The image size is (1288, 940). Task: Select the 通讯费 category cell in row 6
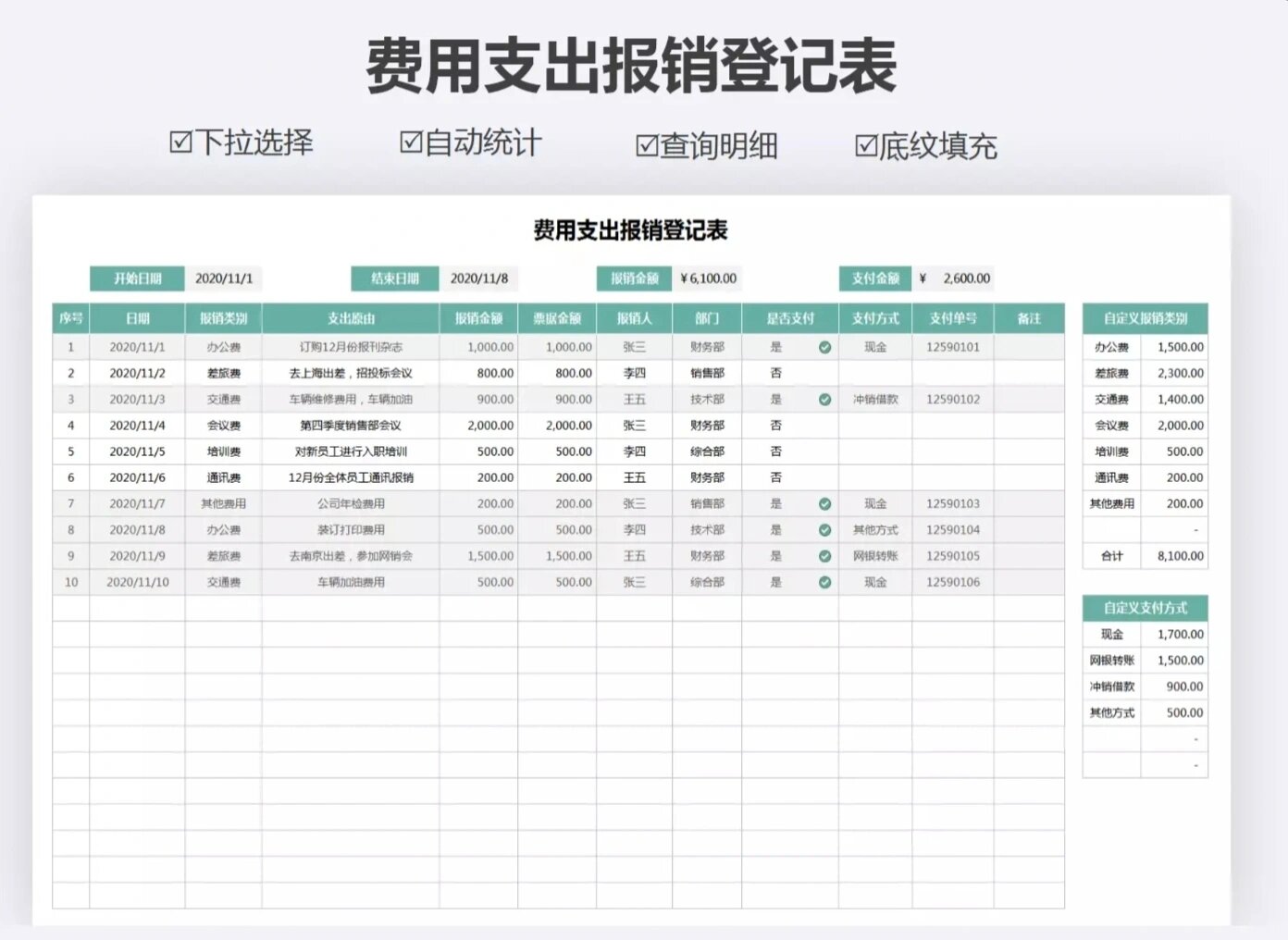click(x=223, y=477)
